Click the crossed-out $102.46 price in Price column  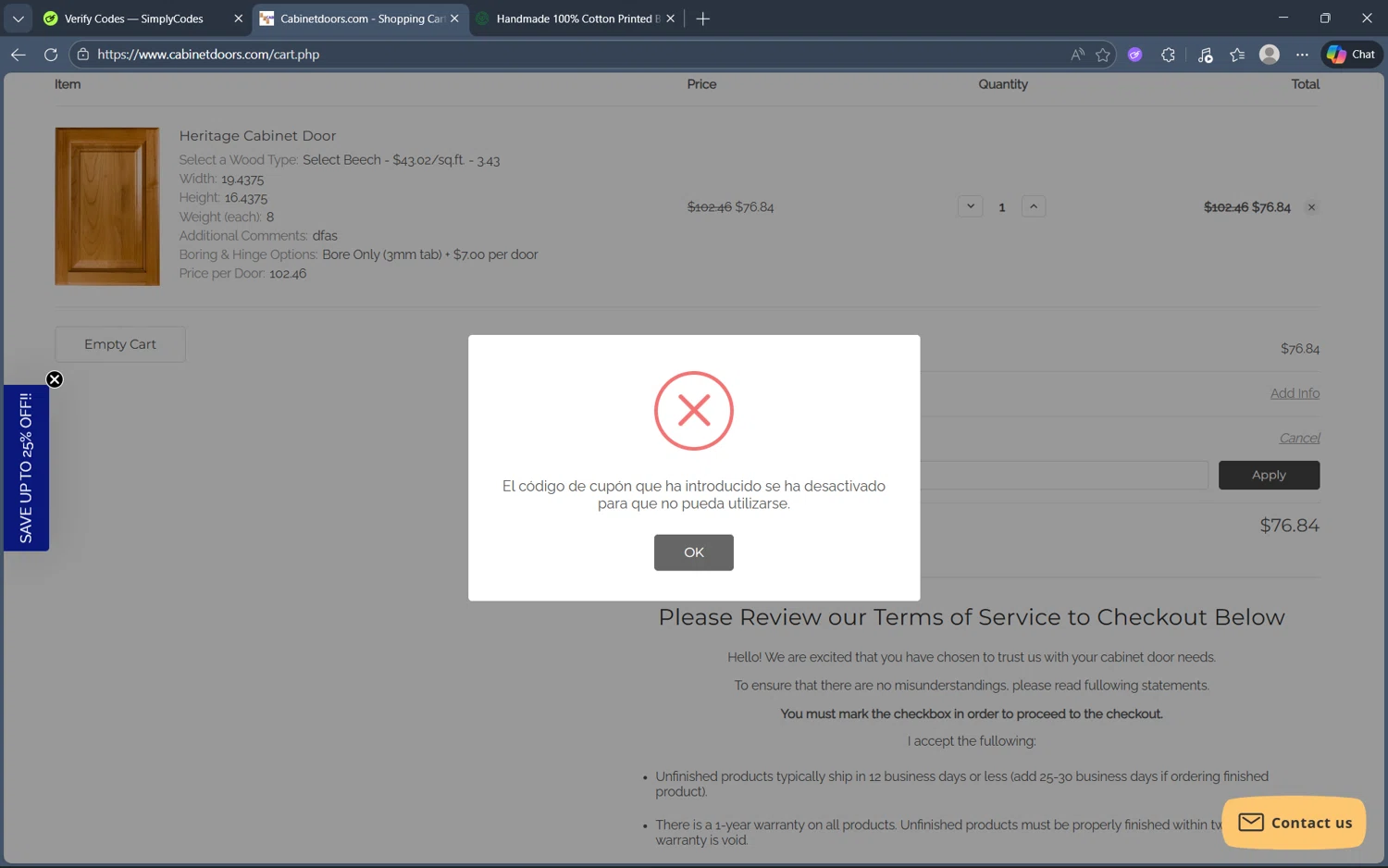click(709, 207)
